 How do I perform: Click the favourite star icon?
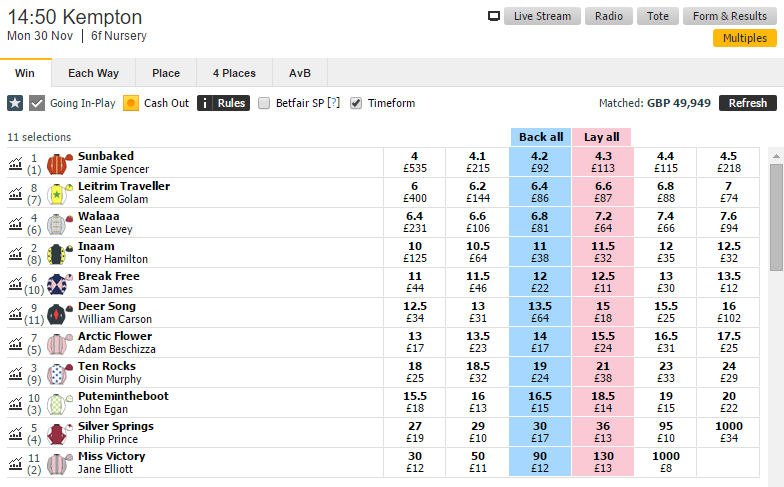point(15,103)
